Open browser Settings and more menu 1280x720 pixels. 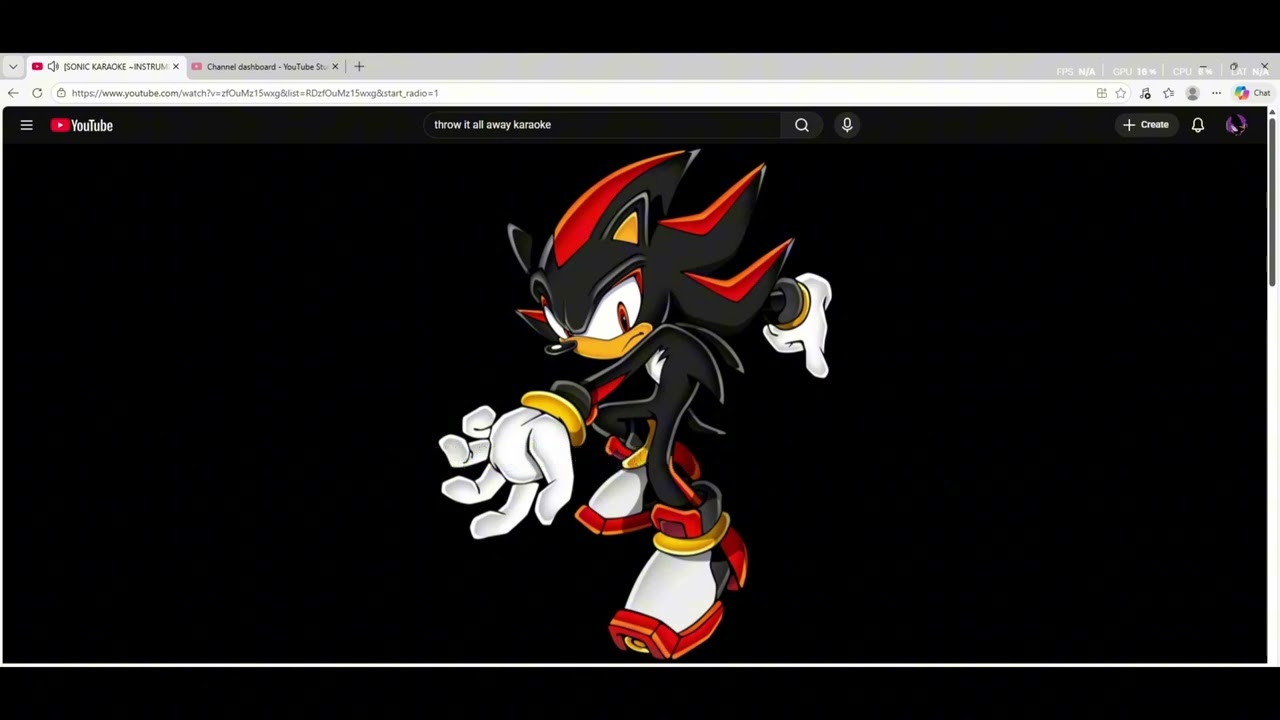(x=1216, y=93)
